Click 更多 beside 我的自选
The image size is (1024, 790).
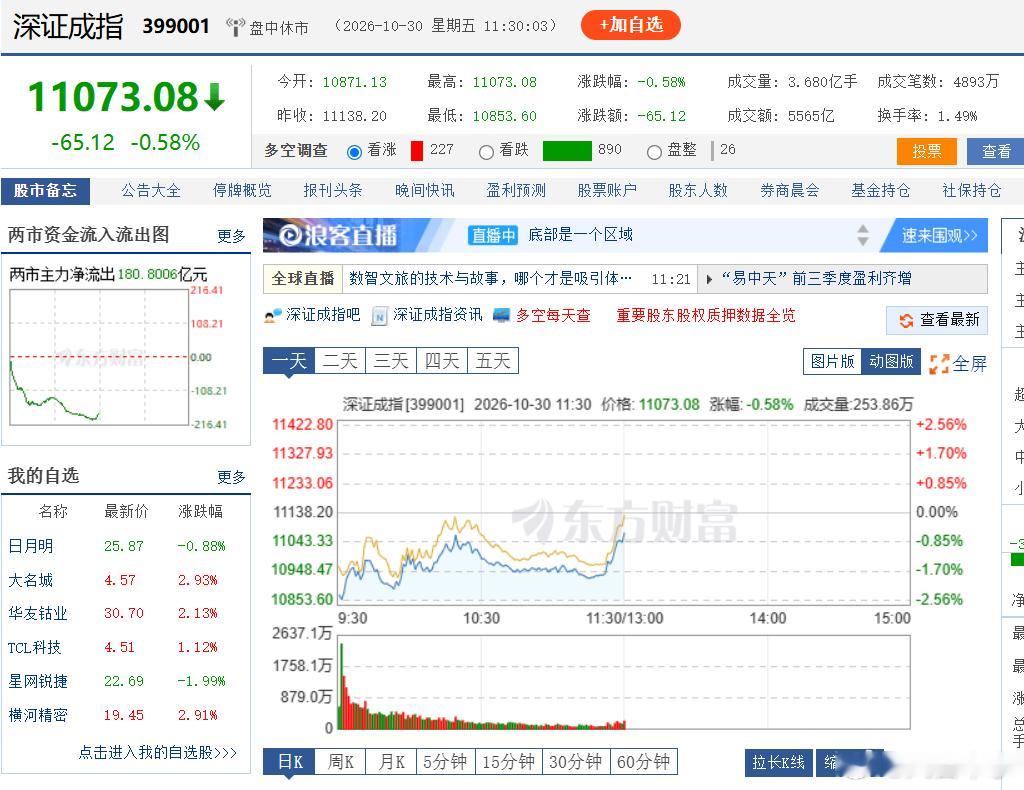click(x=231, y=477)
